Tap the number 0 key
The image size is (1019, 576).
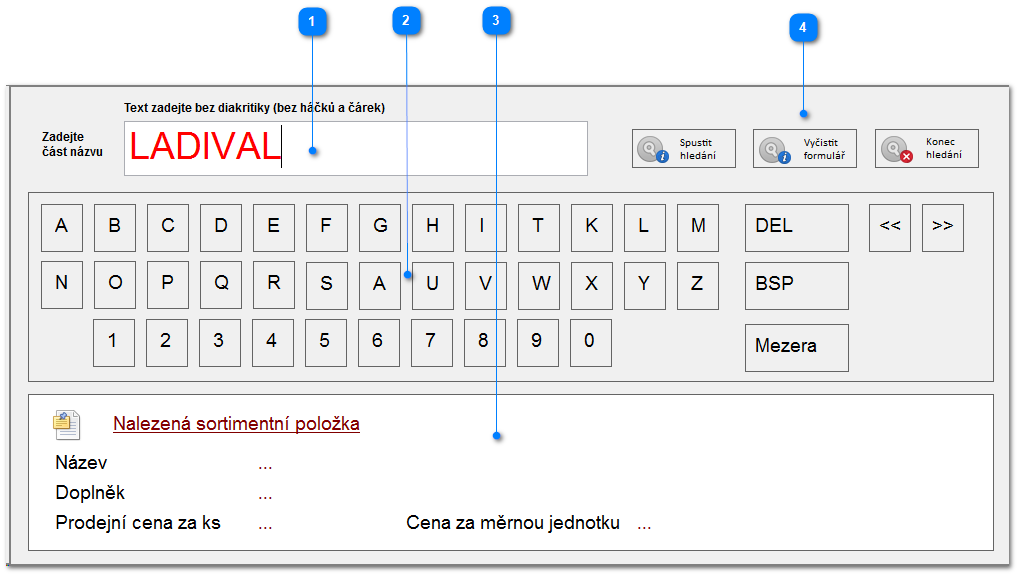tap(591, 343)
